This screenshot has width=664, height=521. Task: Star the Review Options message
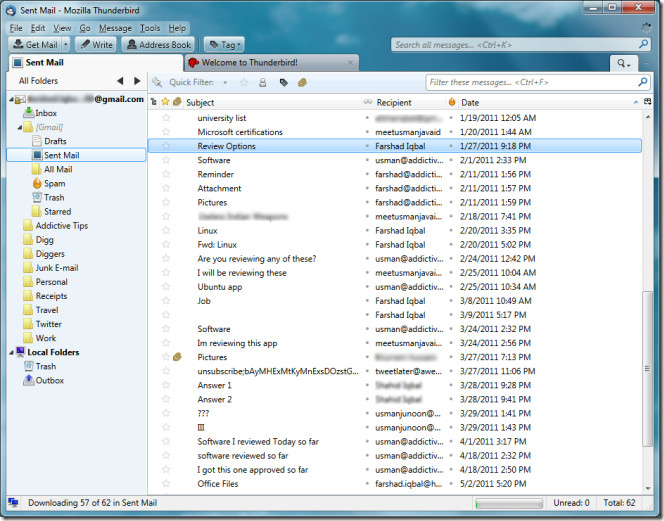pyautogui.click(x=166, y=146)
